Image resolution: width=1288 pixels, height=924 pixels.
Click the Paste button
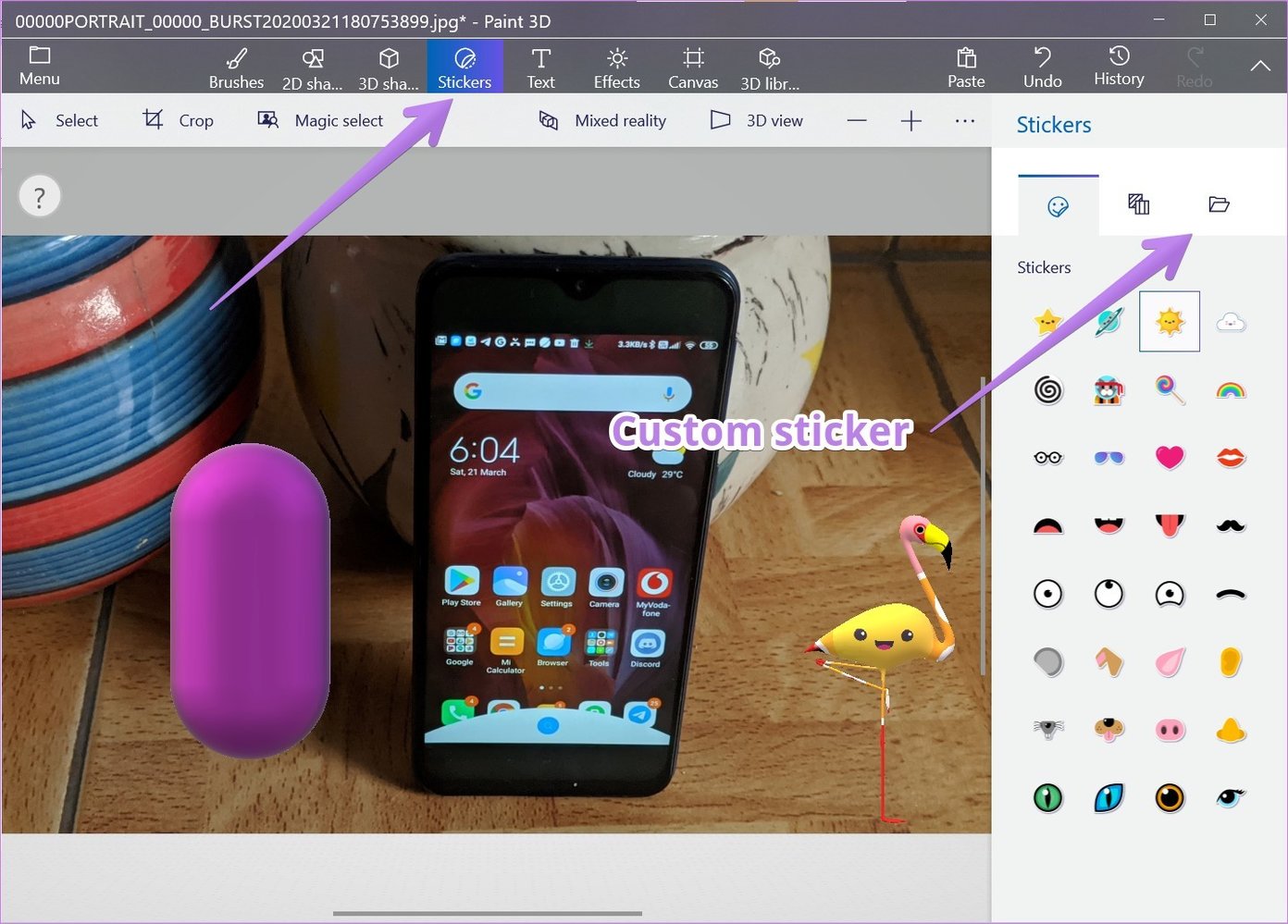pos(965,67)
